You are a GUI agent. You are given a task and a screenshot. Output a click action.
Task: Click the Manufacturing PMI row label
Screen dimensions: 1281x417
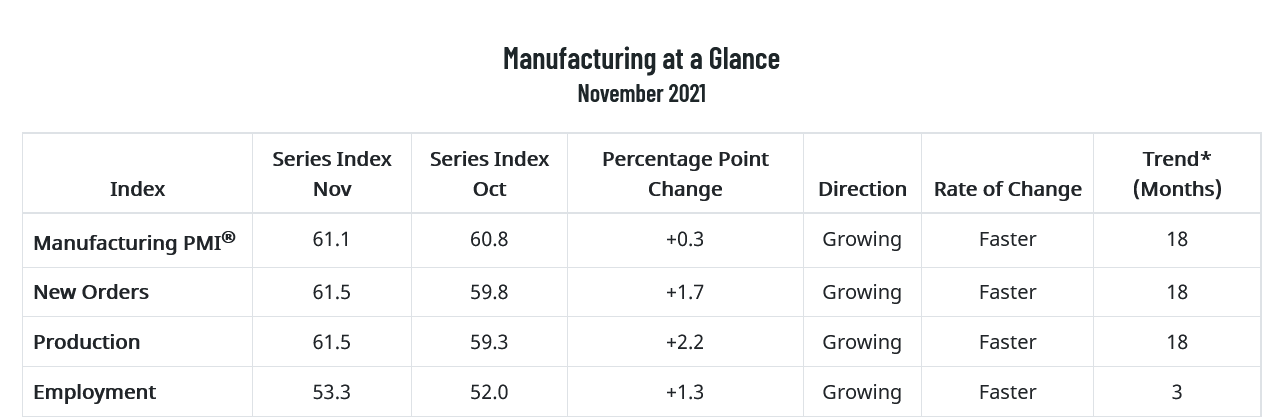pyautogui.click(x=134, y=241)
